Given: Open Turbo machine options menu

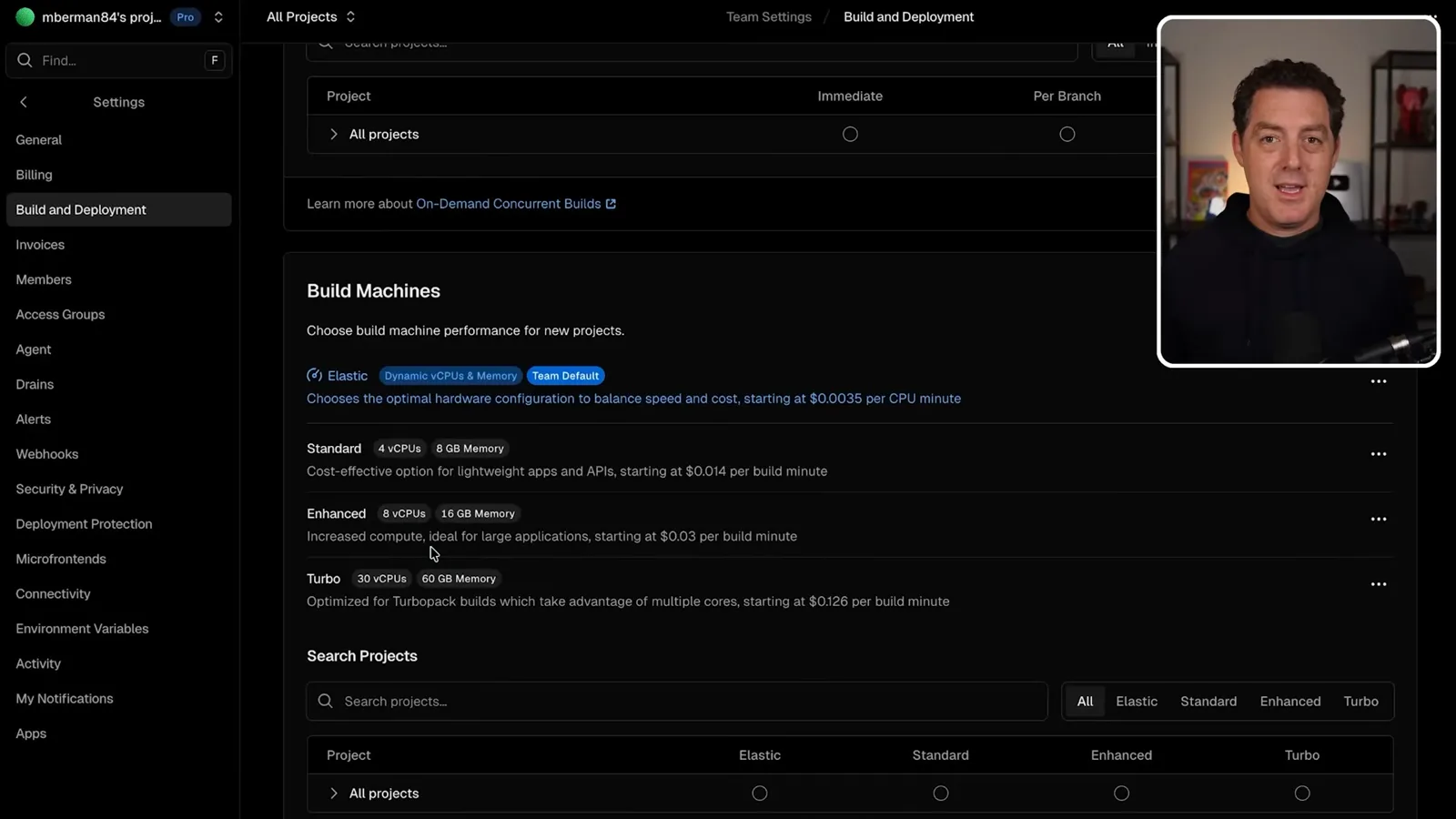Looking at the screenshot, I should 1379,584.
